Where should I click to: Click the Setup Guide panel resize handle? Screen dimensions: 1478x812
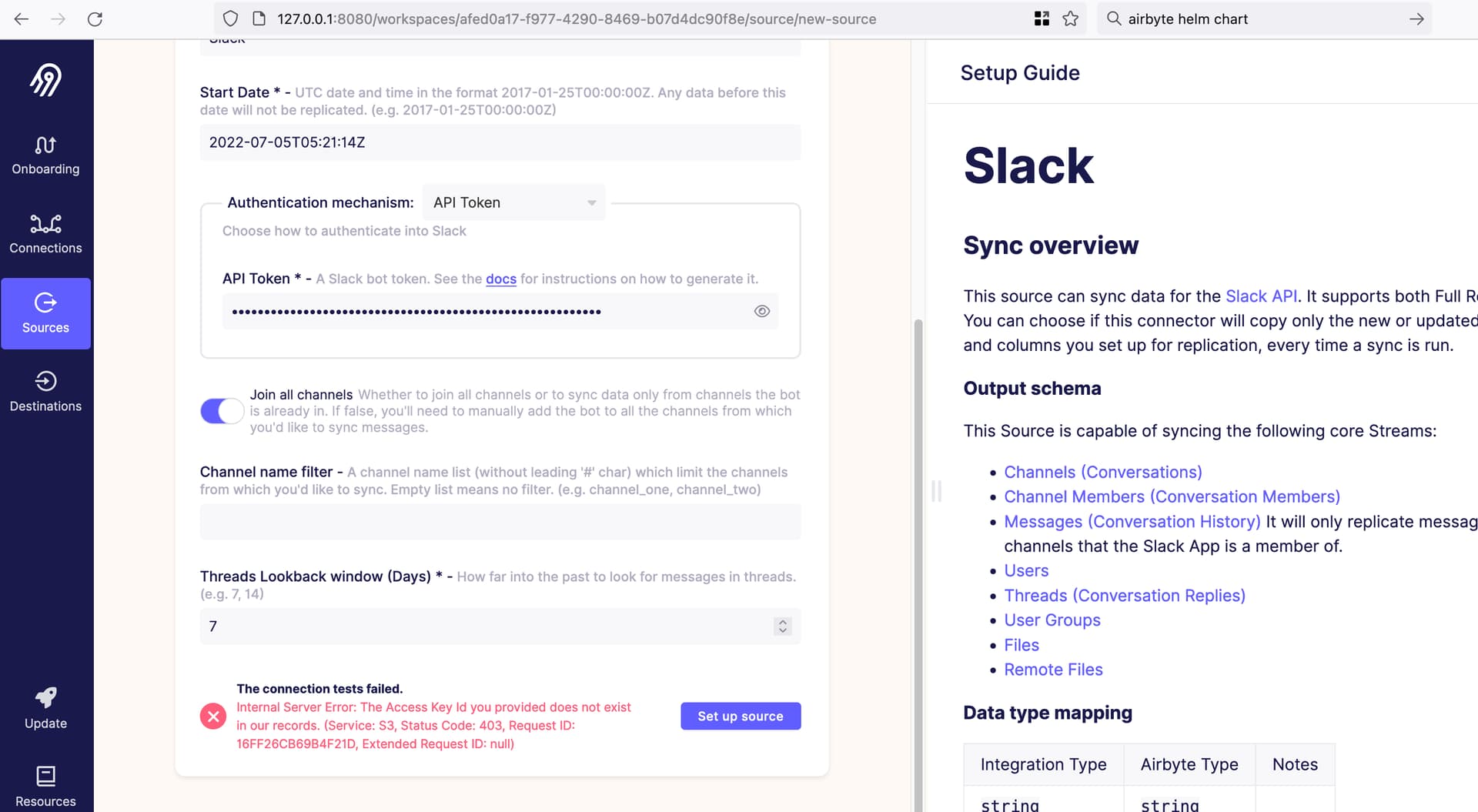936,491
